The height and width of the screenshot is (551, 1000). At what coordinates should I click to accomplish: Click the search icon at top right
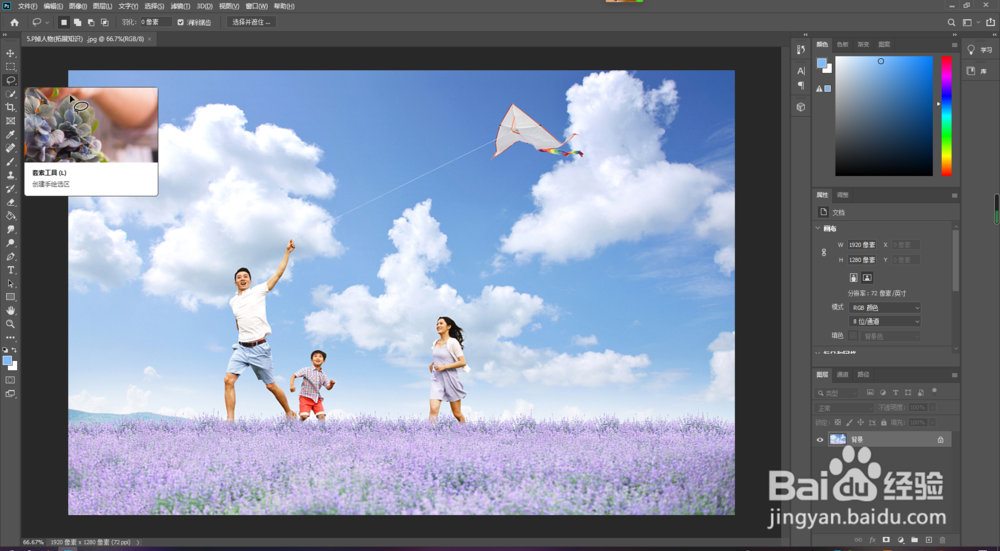click(951, 22)
